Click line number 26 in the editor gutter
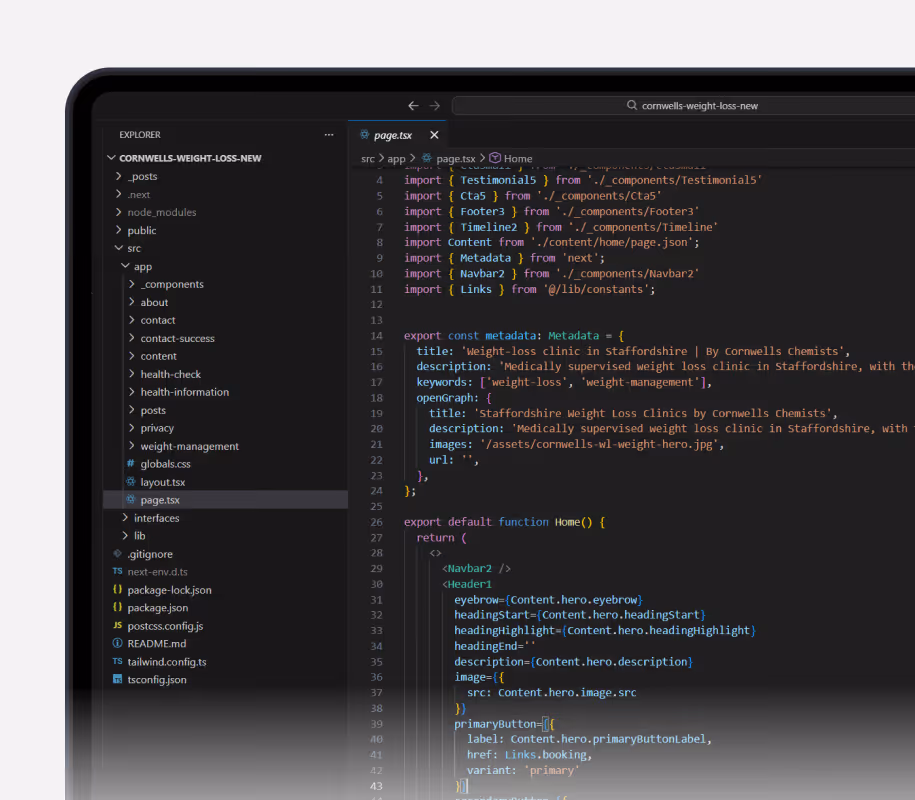Viewport: 915px width, 800px height. click(376, 521)
